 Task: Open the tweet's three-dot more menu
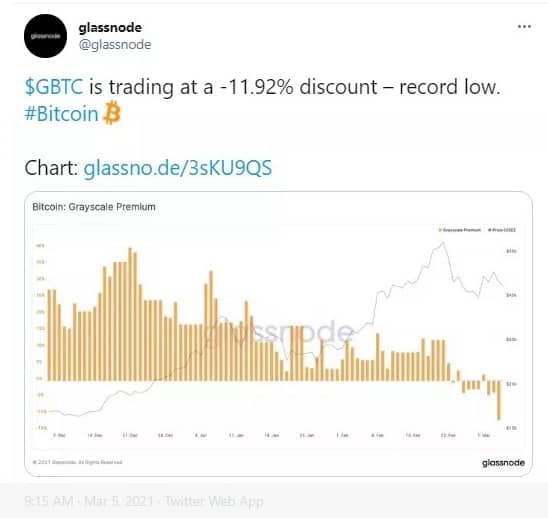pyautogui.click(x=524, y=26)
